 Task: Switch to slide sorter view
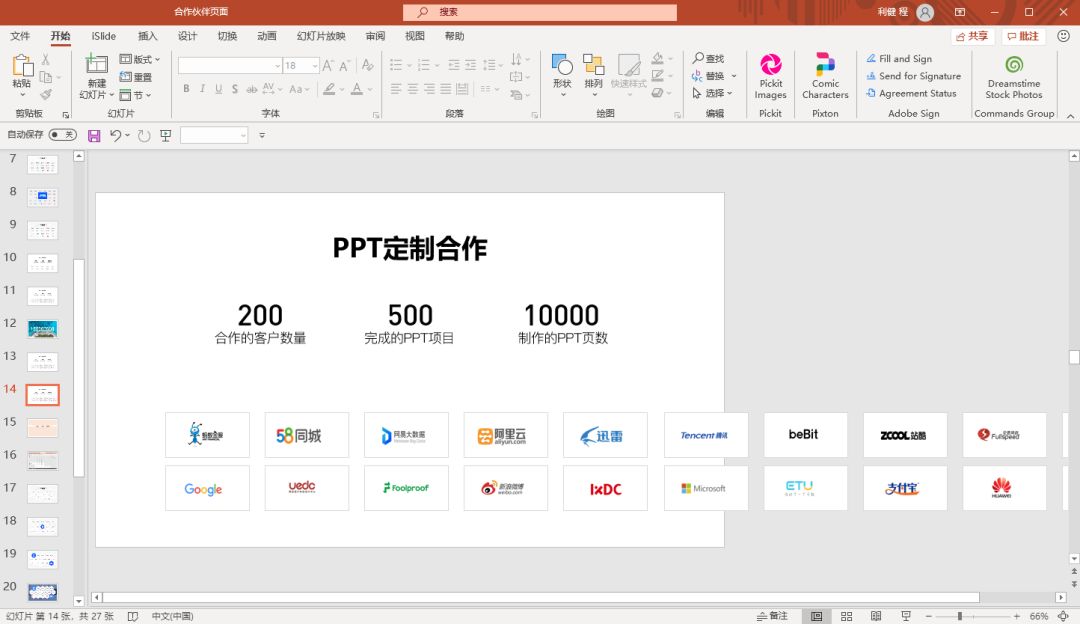tap(846, 616)
